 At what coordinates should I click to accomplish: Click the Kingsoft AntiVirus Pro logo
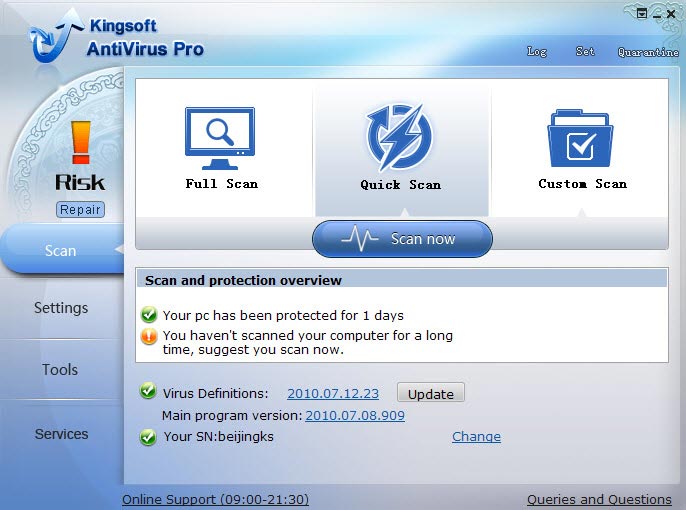pos(117,37)
